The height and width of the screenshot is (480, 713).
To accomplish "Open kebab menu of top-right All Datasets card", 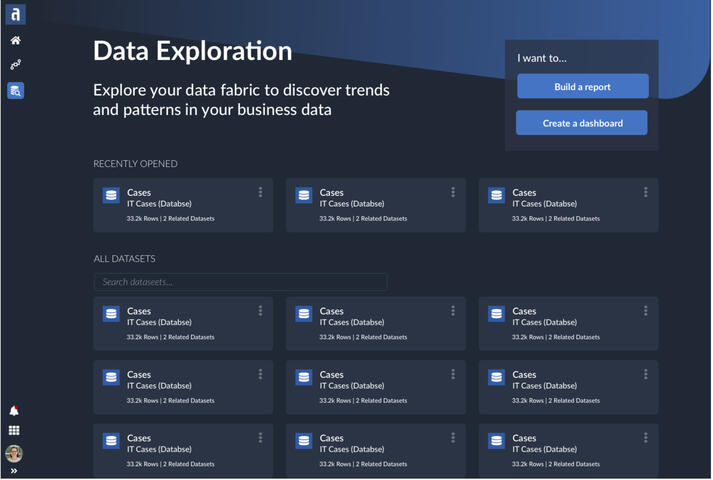I will (x=646, y=311).
